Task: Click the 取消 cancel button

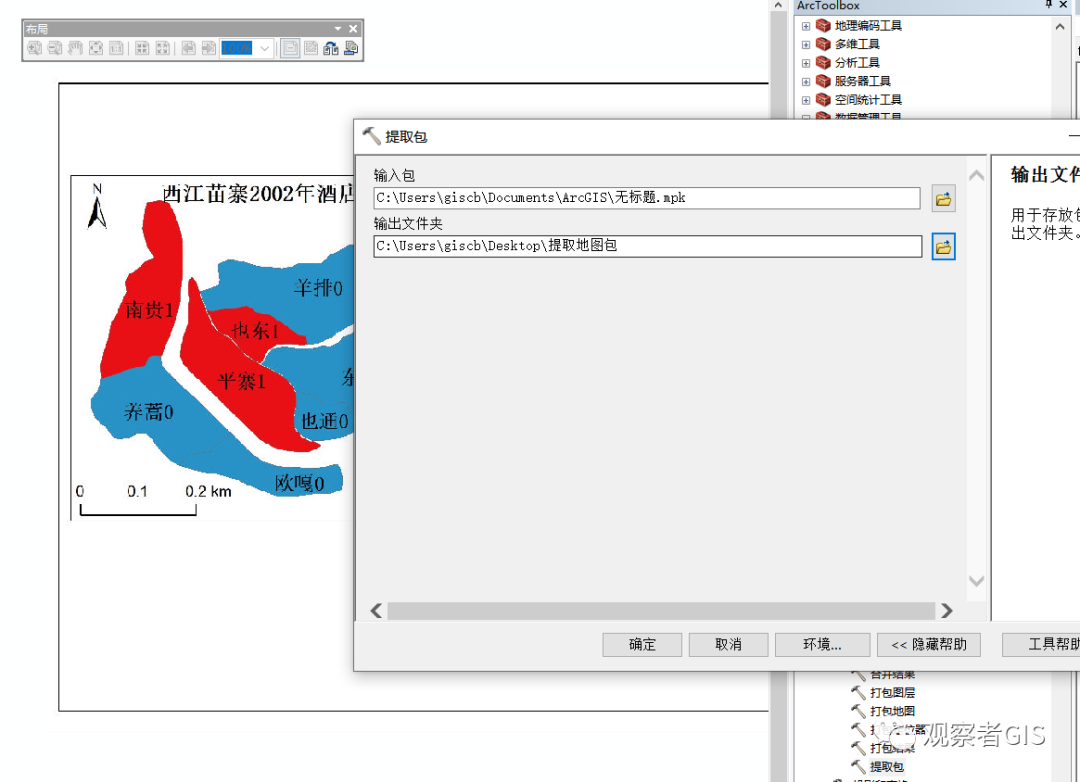Action: (x=728, y=645)
